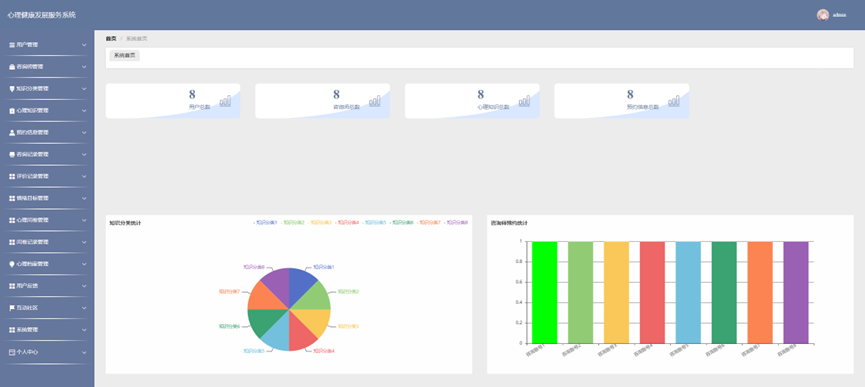
Task: Click the bar-chart icon on 咨询师总数 card
Action: (x=375, y=101)
